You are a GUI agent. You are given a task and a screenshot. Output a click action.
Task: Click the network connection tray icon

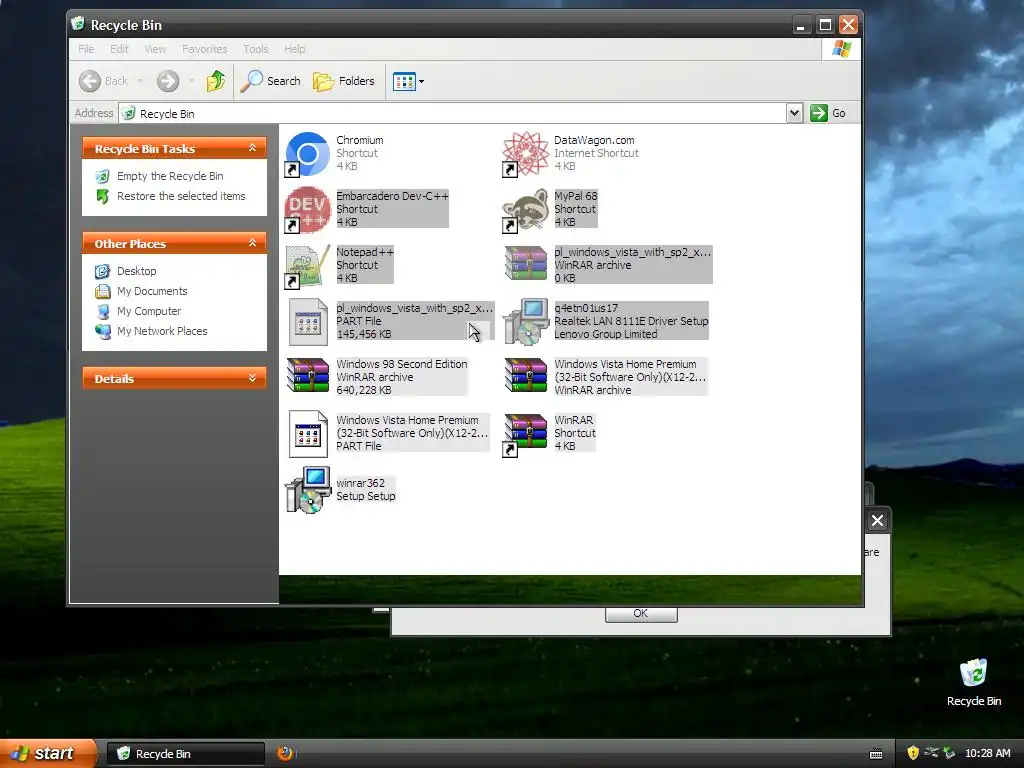click(931, 753)
